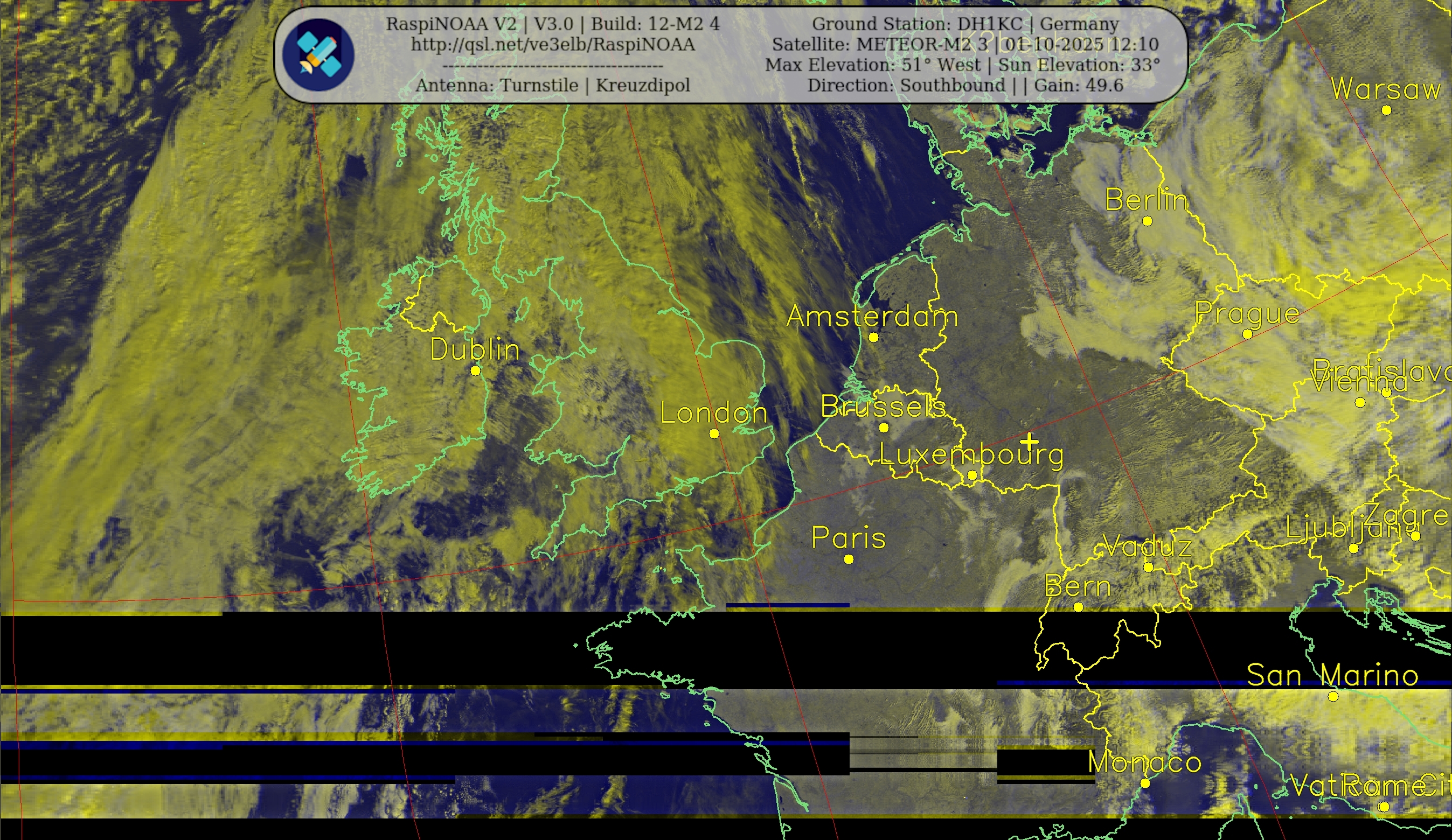Open the qsl.net RaspiNOAA URL text

coord(553,44)
